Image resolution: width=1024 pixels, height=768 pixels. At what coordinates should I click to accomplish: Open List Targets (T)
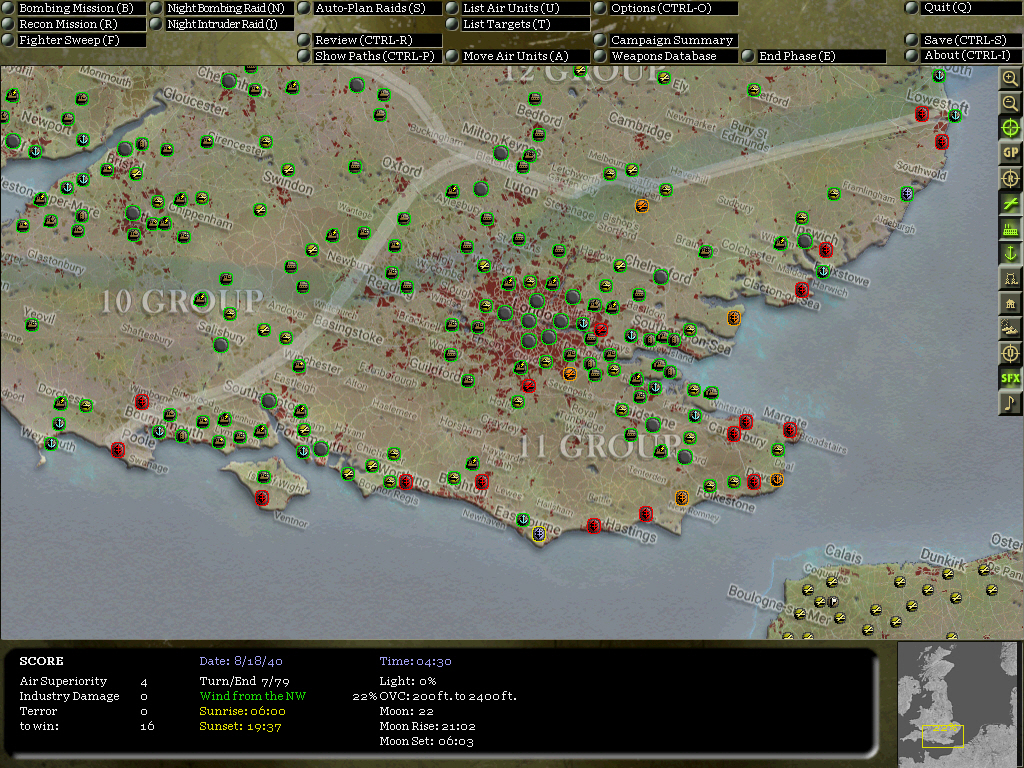(519, 24)
